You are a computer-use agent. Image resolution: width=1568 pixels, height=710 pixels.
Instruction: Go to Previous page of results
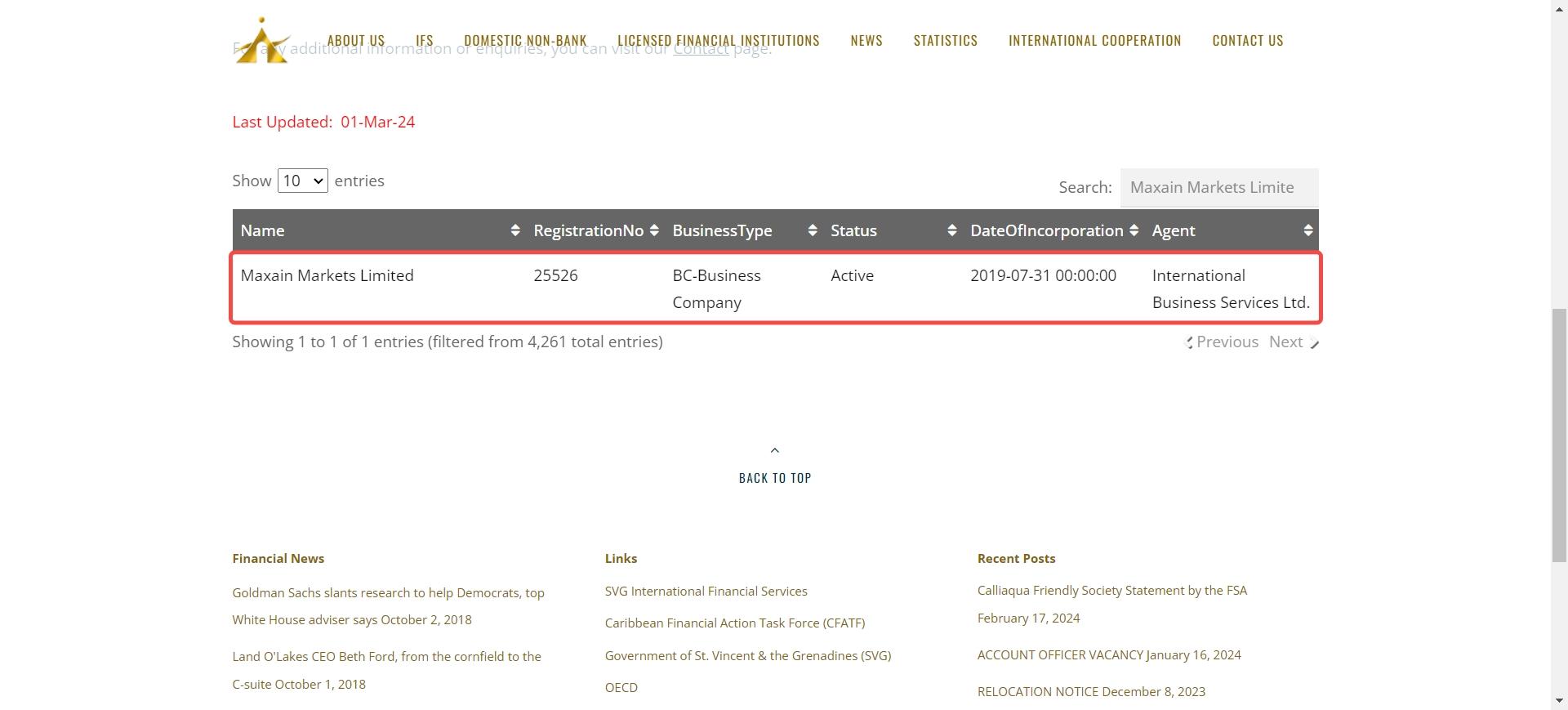(x=1223, y=342)
